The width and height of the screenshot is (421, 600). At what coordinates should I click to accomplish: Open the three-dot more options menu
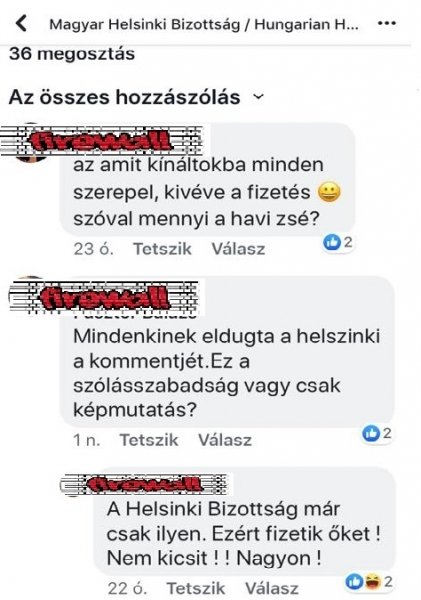tap(387, 23)
